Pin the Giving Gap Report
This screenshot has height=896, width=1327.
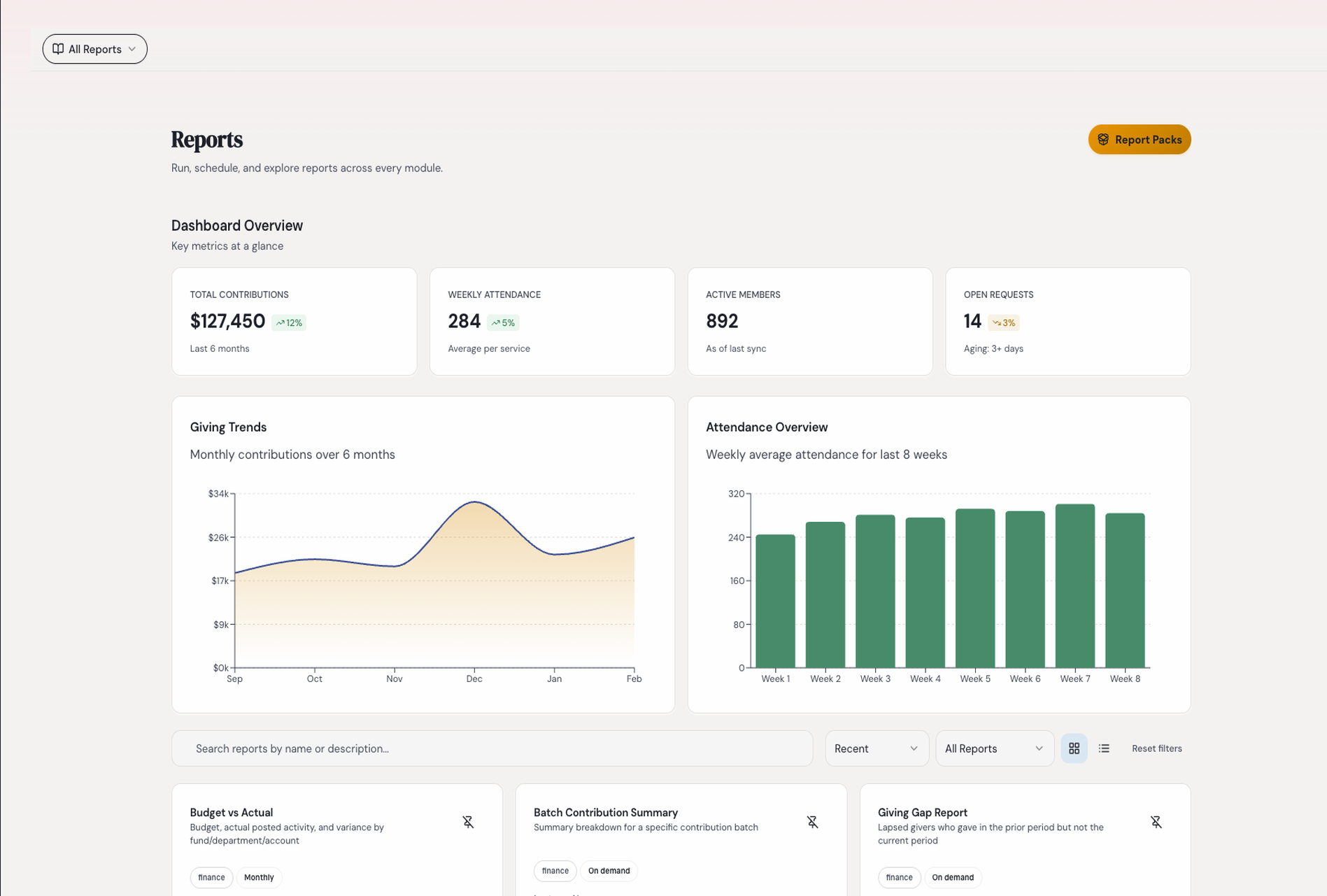1156,822
